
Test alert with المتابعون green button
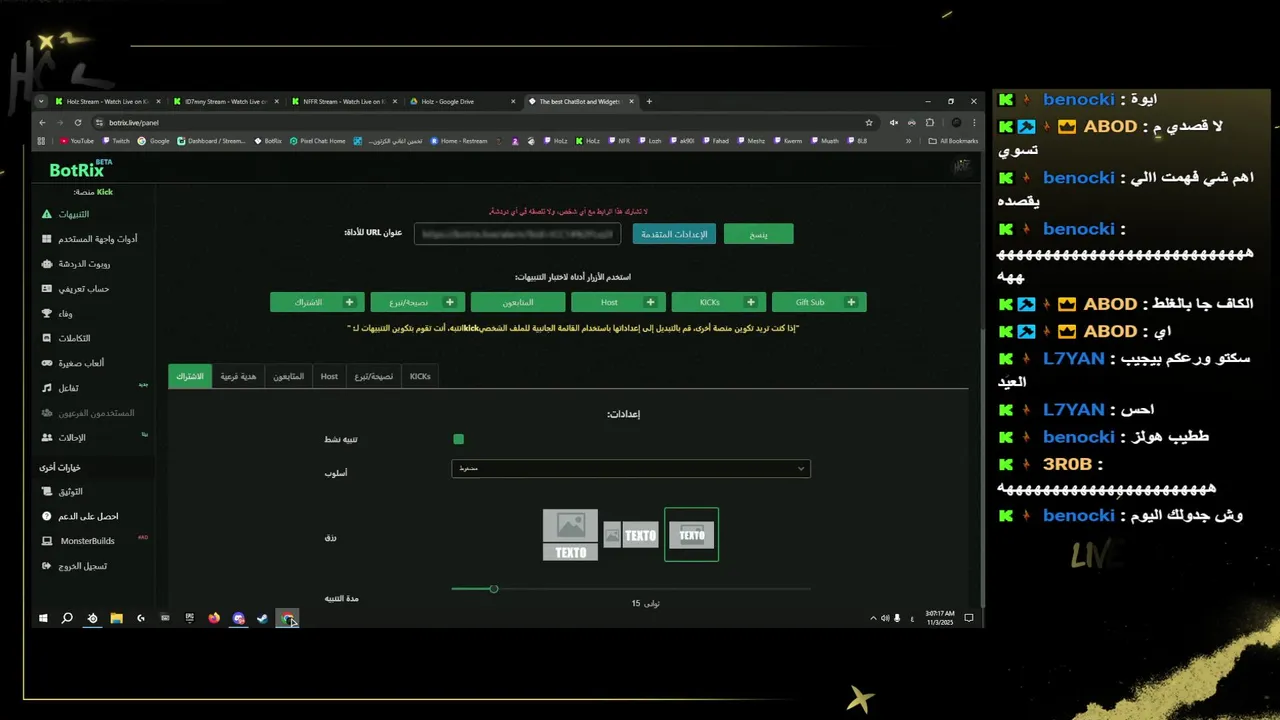coord(518,302)
